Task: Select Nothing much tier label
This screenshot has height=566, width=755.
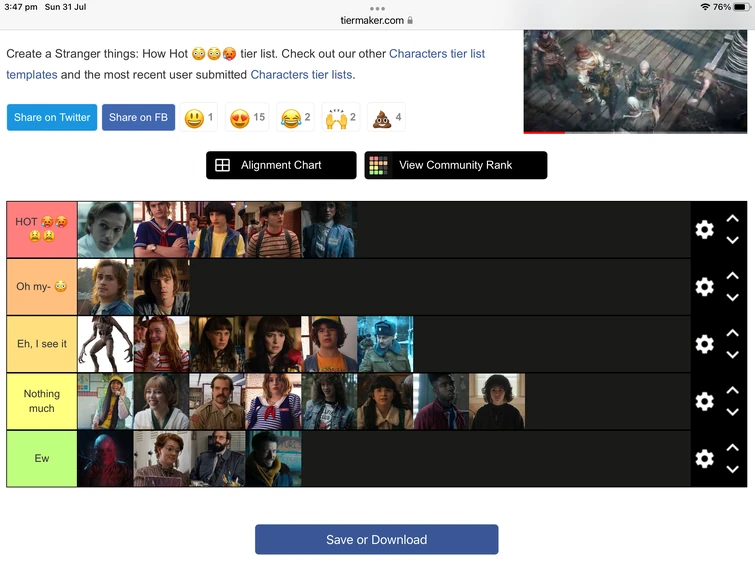Action: (x=42, y=401)
